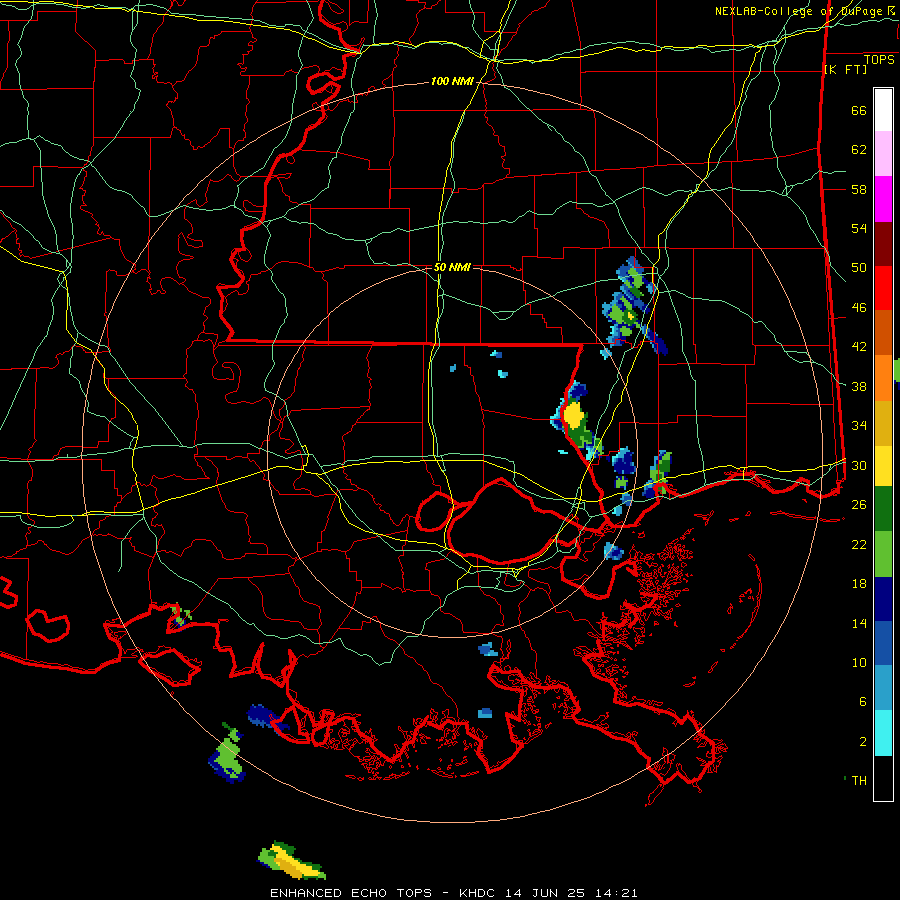
Task: Click the TOPS legend title
Action: click(879, 59)
